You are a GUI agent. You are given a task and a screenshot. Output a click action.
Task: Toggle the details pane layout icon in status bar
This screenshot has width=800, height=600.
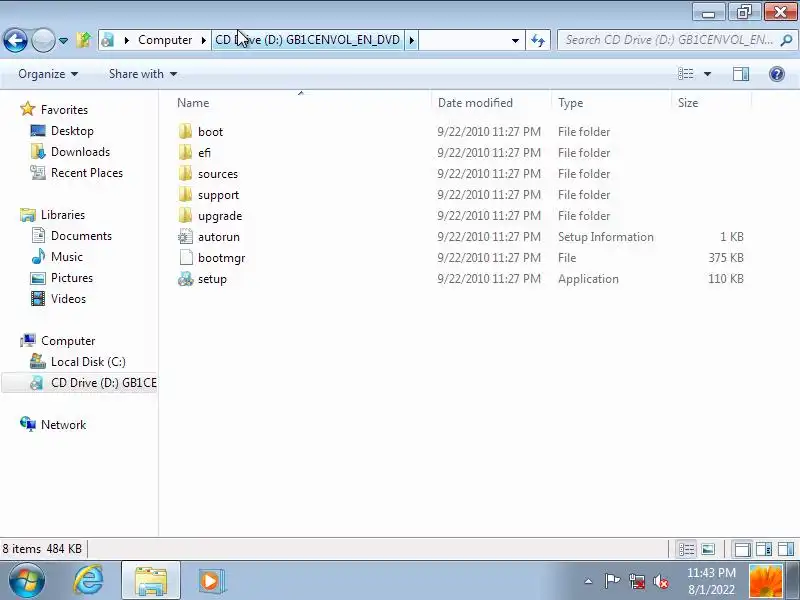click(x=764, y=549)
